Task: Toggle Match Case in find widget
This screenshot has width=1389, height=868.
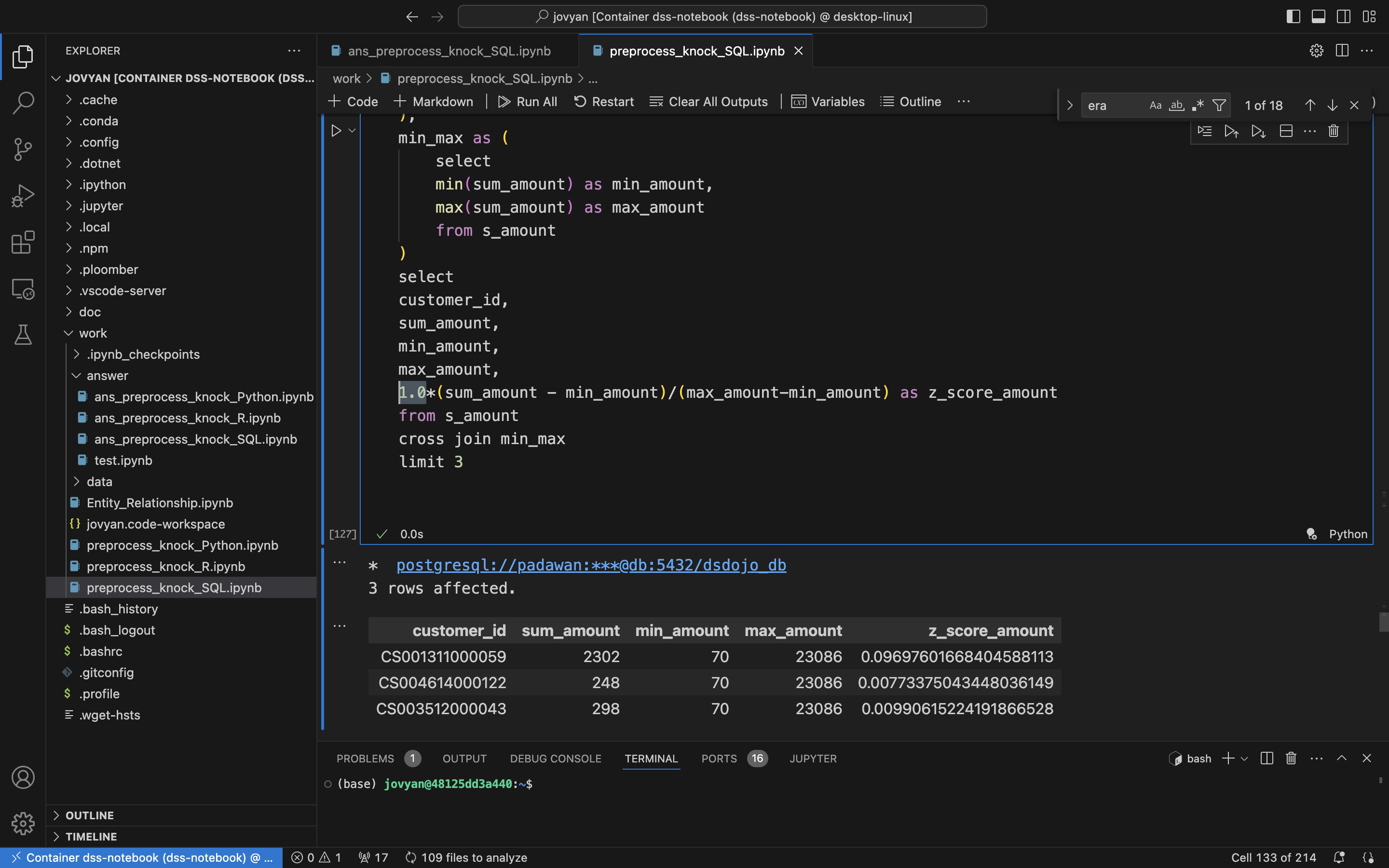Action: coord(1156,105)
